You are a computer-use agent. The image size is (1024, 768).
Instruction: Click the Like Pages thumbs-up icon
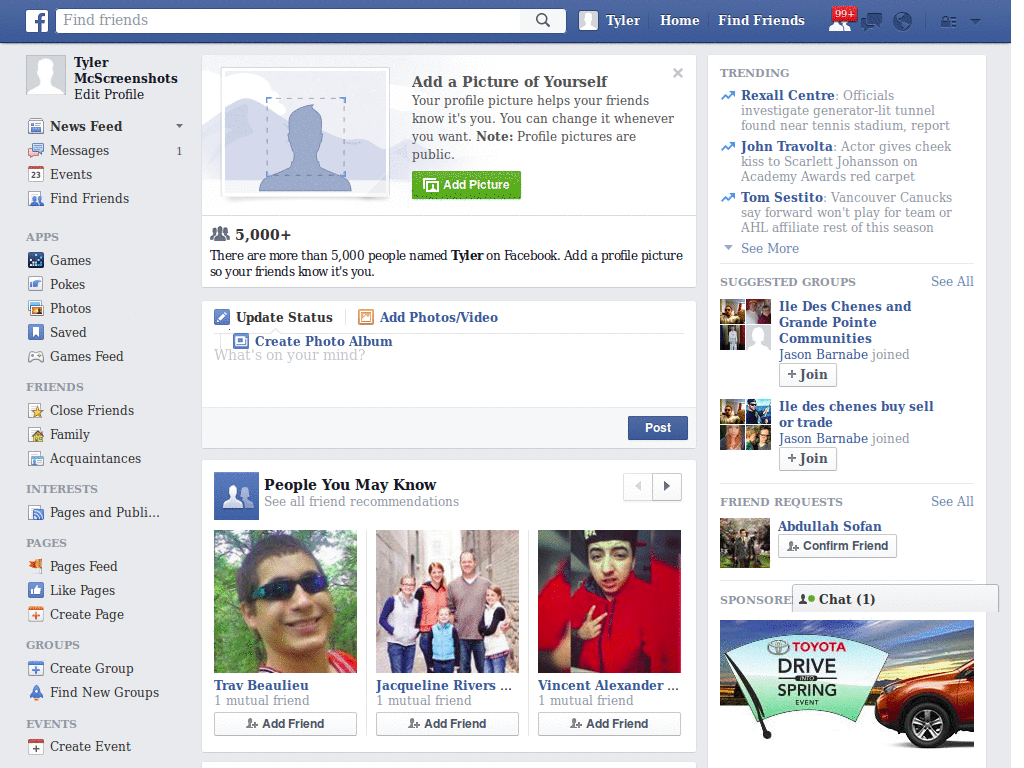pos(36,590)
